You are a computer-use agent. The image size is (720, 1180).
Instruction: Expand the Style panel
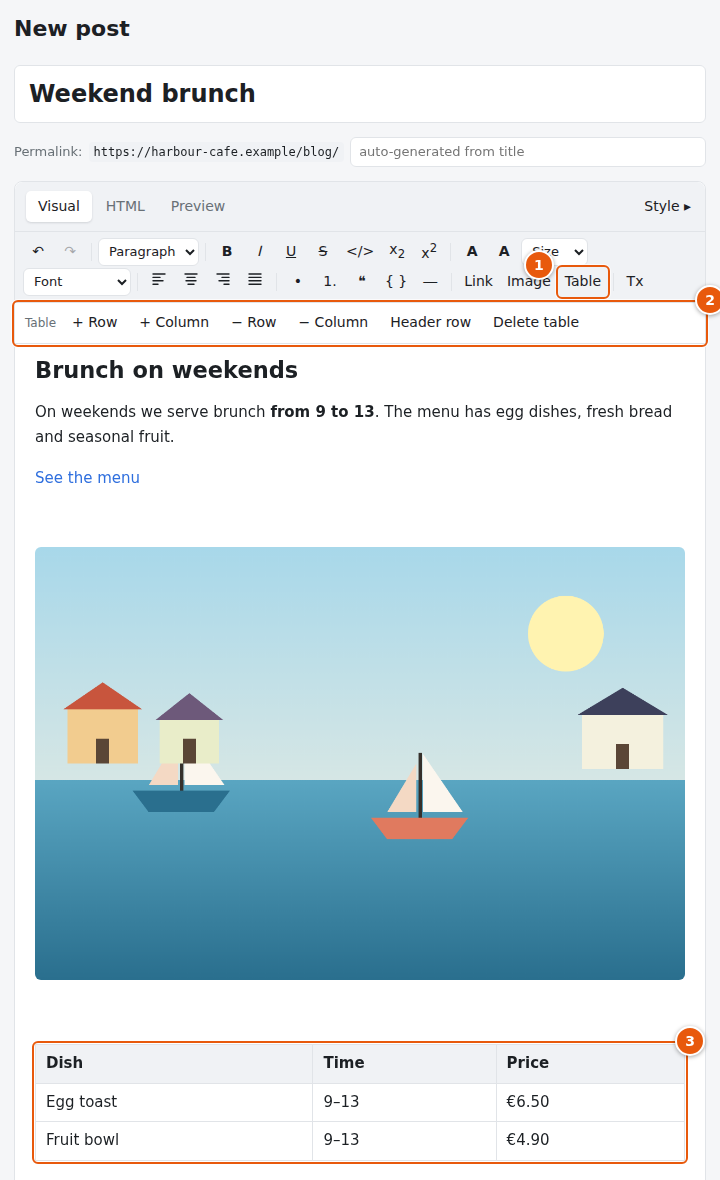(667, 206)
